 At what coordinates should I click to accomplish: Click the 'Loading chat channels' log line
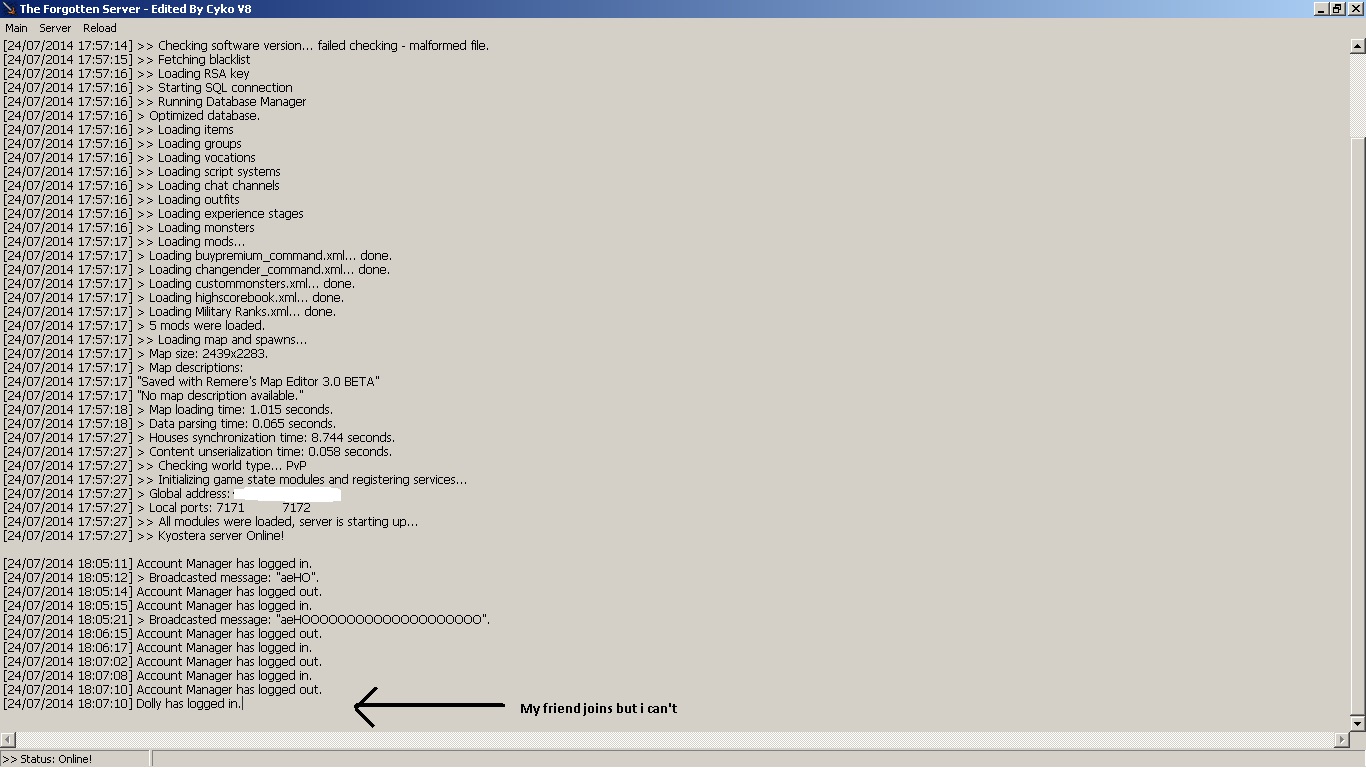(x=141, y=186)
